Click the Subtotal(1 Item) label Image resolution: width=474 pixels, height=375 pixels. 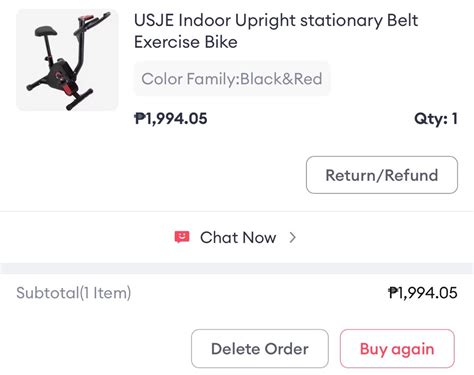(x=74, y=293)
